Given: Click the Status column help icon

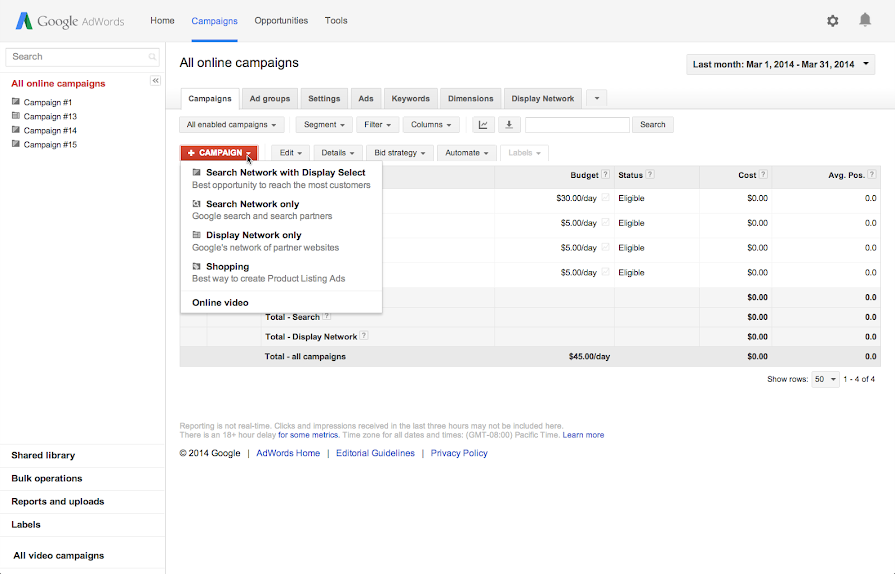Looking at the screenshot, I should [650, 175].
